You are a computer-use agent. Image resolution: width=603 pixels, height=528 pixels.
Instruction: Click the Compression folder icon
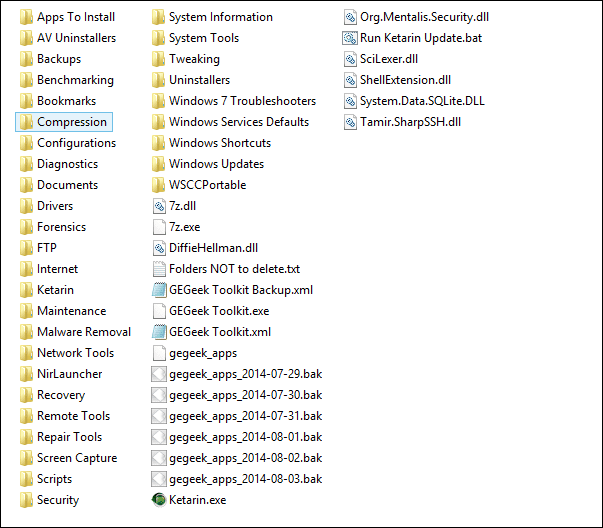(26, 122)
